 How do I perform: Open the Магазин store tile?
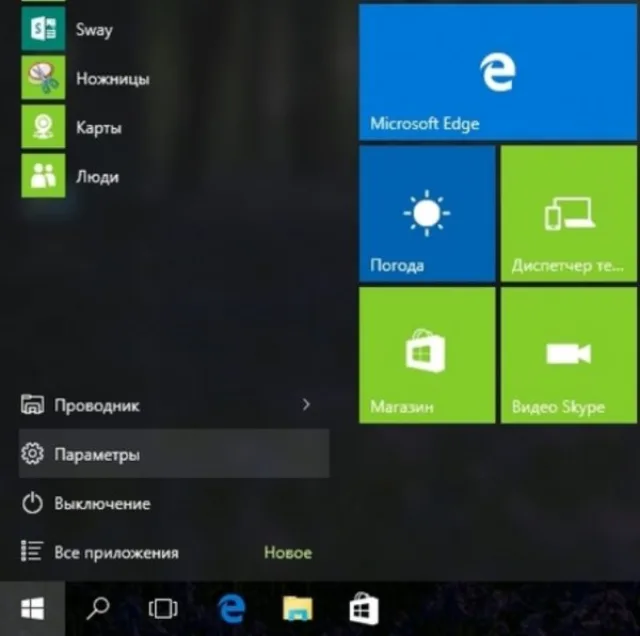pos(427,355)
